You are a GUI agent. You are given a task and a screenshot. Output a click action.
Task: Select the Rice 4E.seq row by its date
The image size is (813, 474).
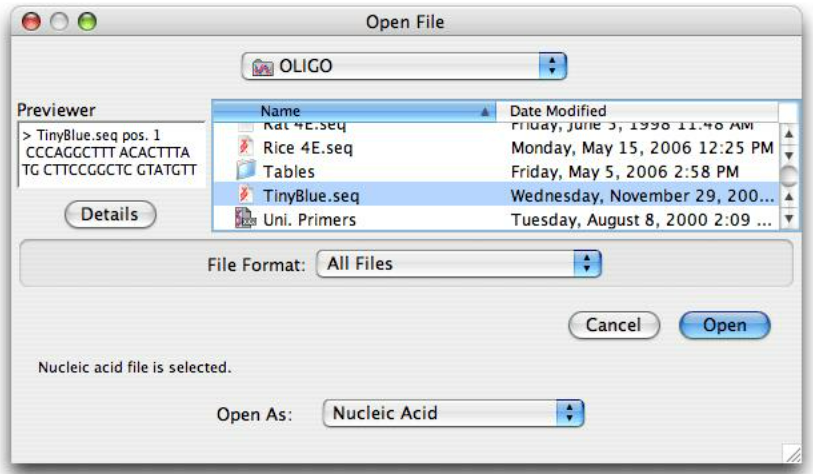pyautogui.click(x=641, y=148)
